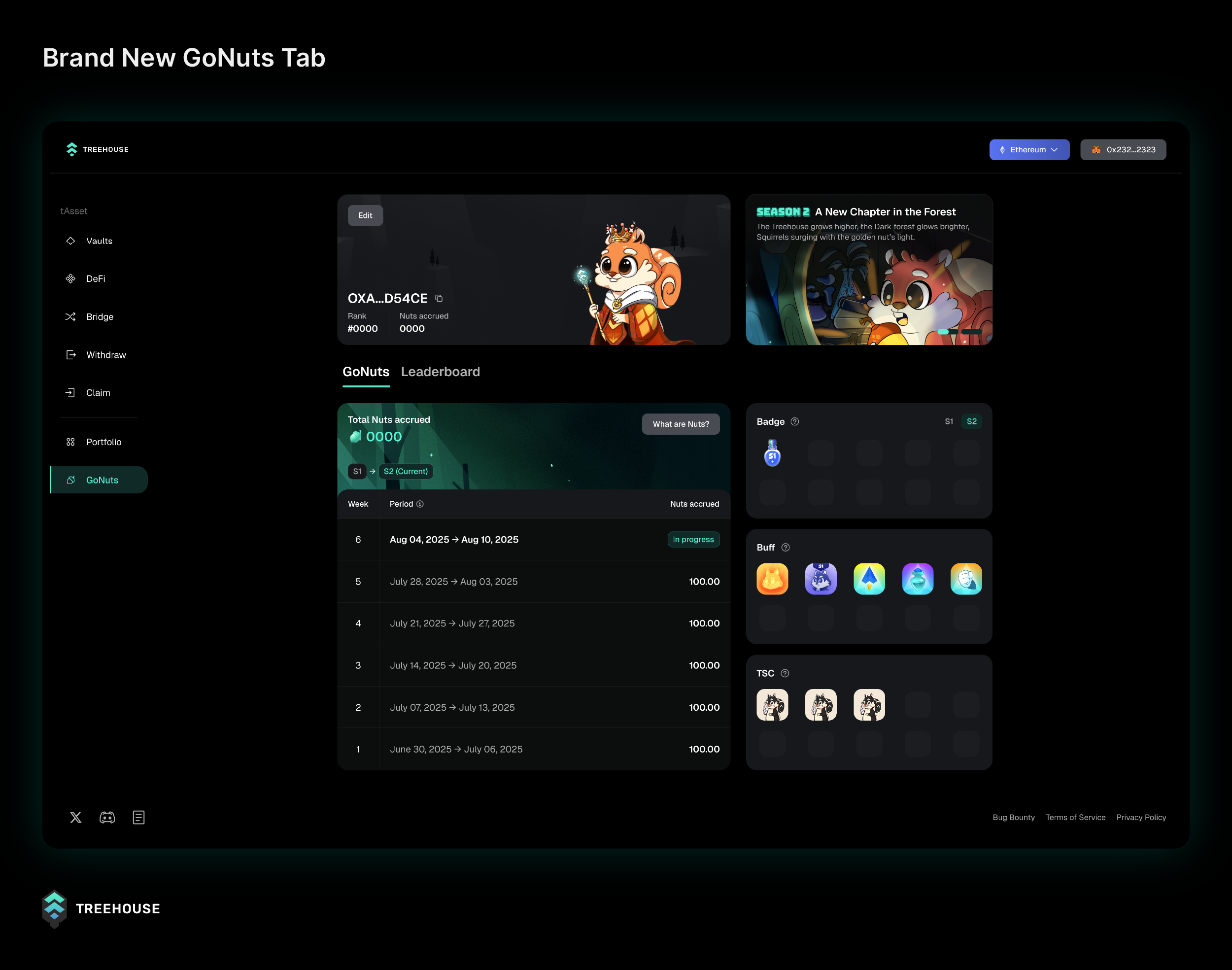
Task: Select the S2 (Current) season chip
Action: [406, 471]
